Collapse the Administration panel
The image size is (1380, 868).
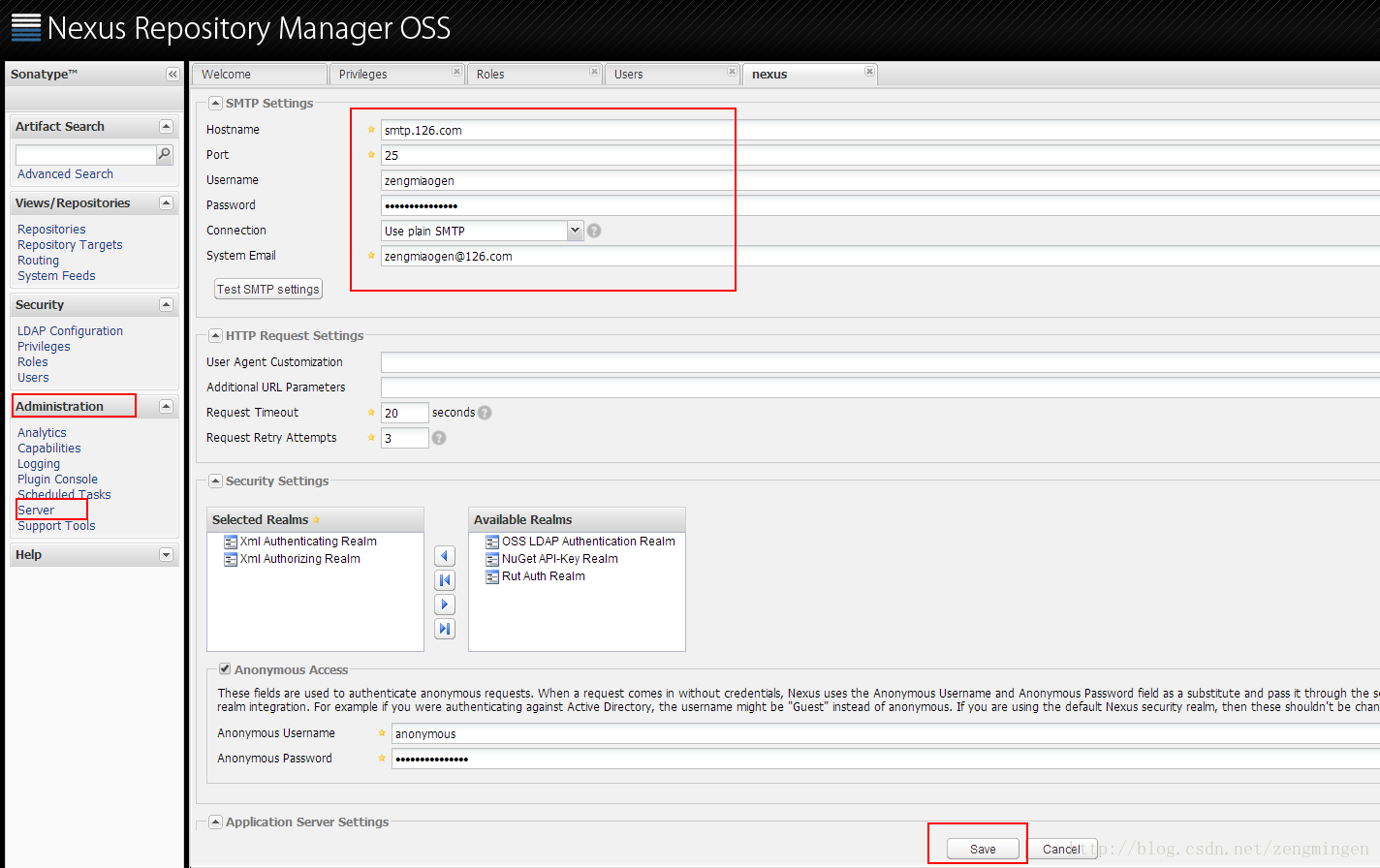(166, 406)
